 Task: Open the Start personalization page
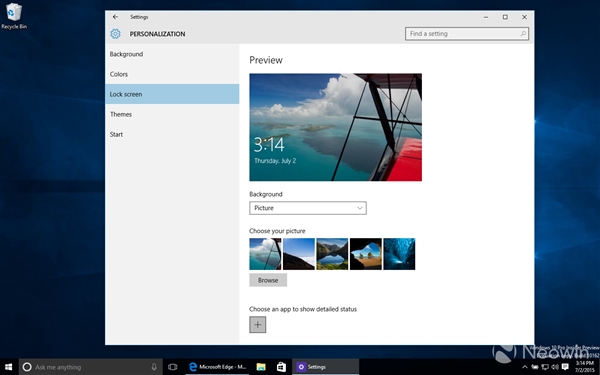[172, 134]
